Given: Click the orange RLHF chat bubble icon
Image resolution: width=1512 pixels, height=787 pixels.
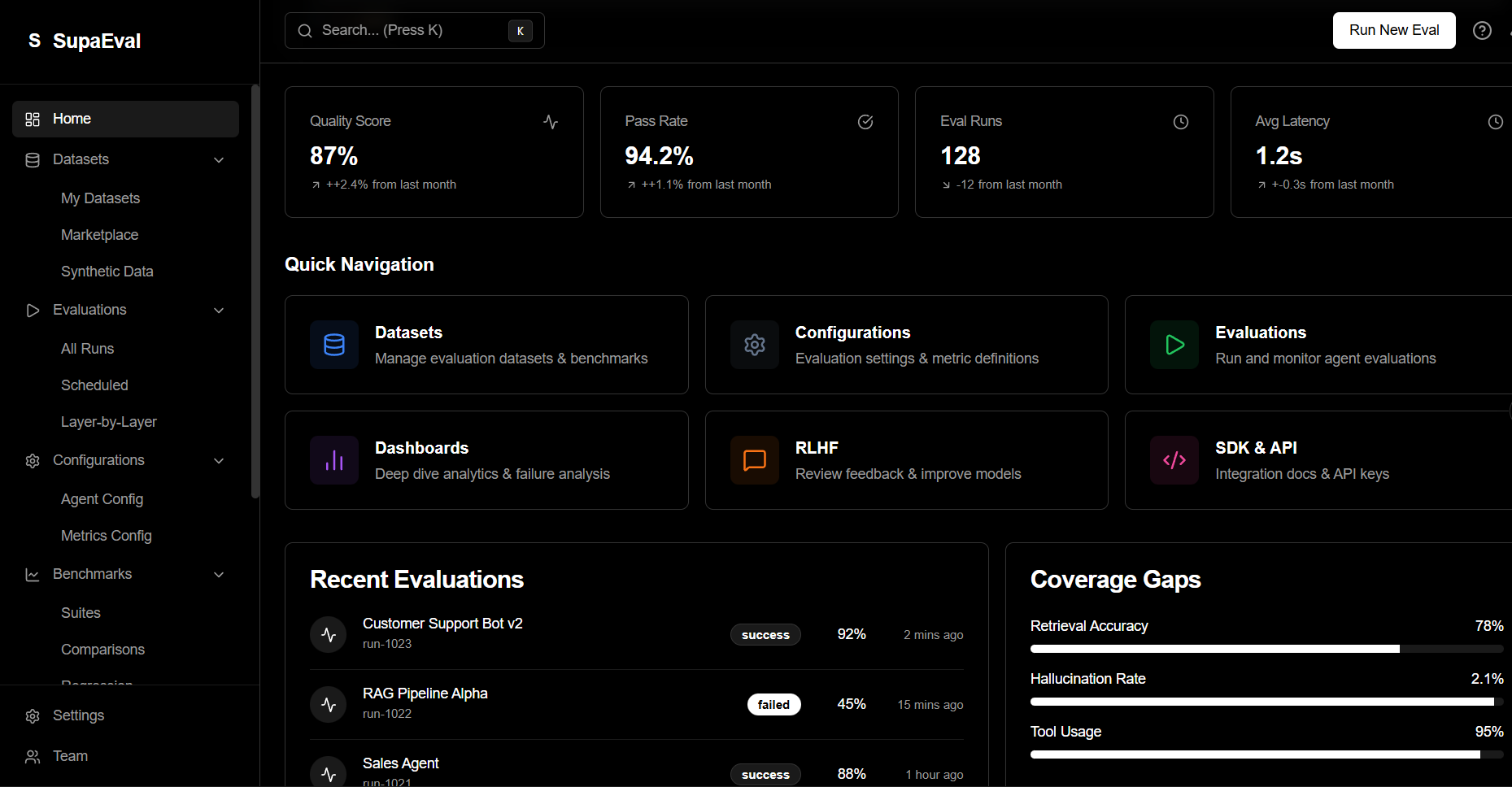Looking at the screenshot, I should (755, 460).
